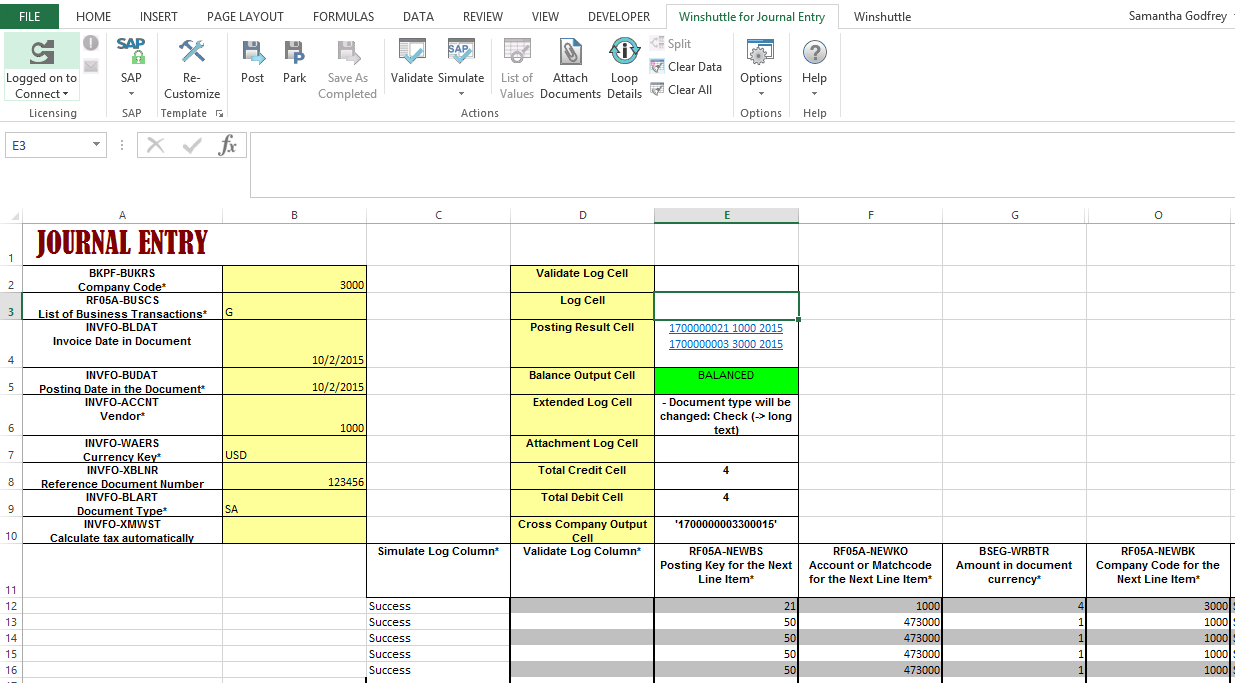This screenshot has height=683, width=1235.
Task: Click the Validate Log Column header cell
Action: [582, 571]
